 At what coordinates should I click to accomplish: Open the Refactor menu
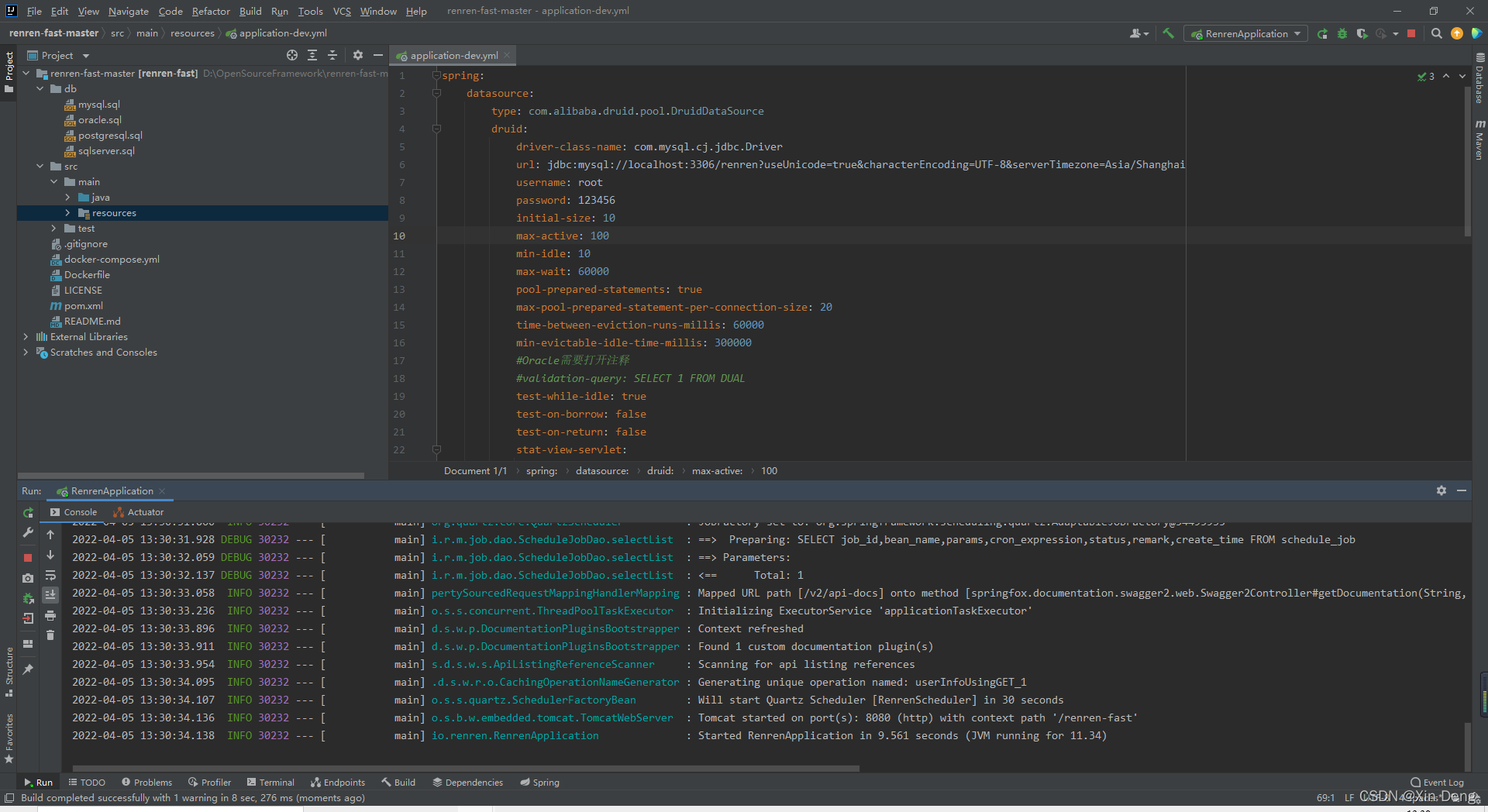click(x=211, y=11)
